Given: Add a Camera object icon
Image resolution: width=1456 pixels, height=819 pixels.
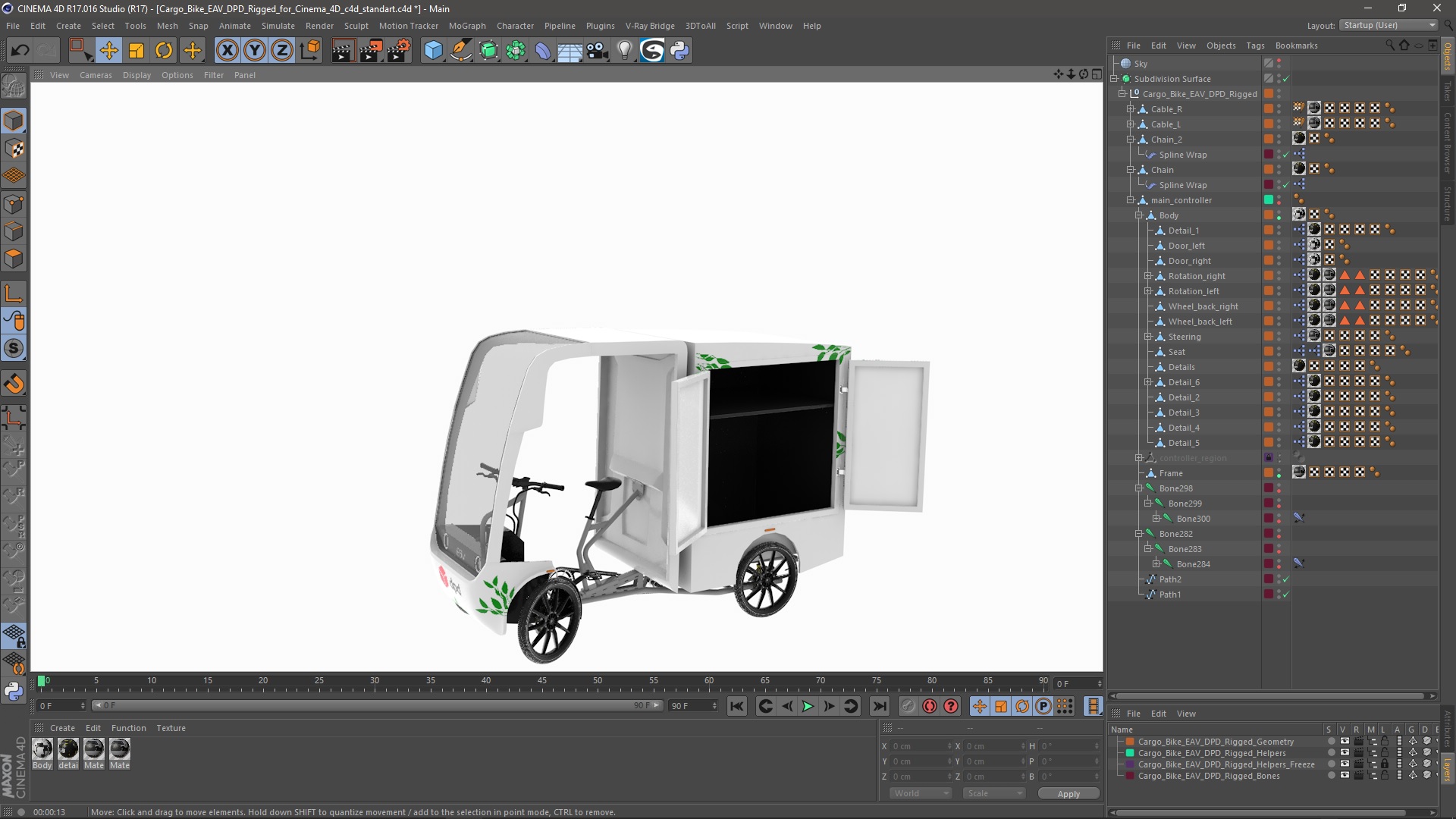Looking at the screenshot, I should 598,51.
